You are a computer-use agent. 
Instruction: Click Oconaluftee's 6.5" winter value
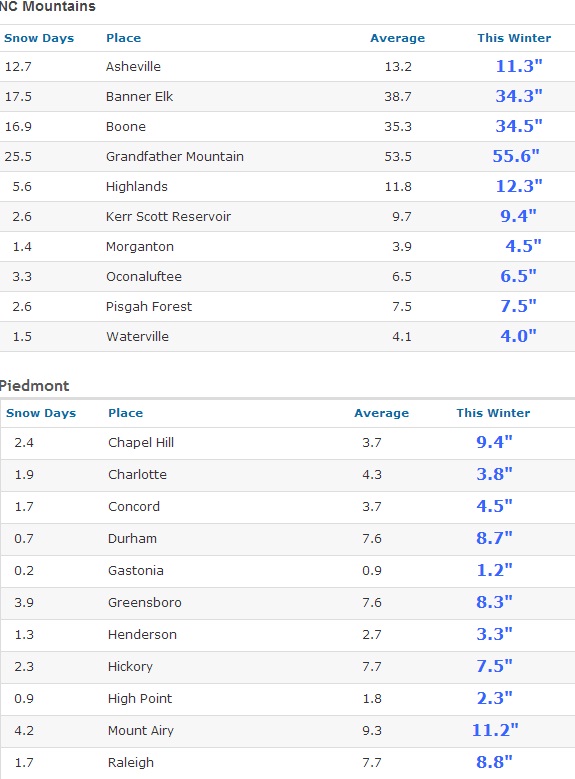(518, 276)
